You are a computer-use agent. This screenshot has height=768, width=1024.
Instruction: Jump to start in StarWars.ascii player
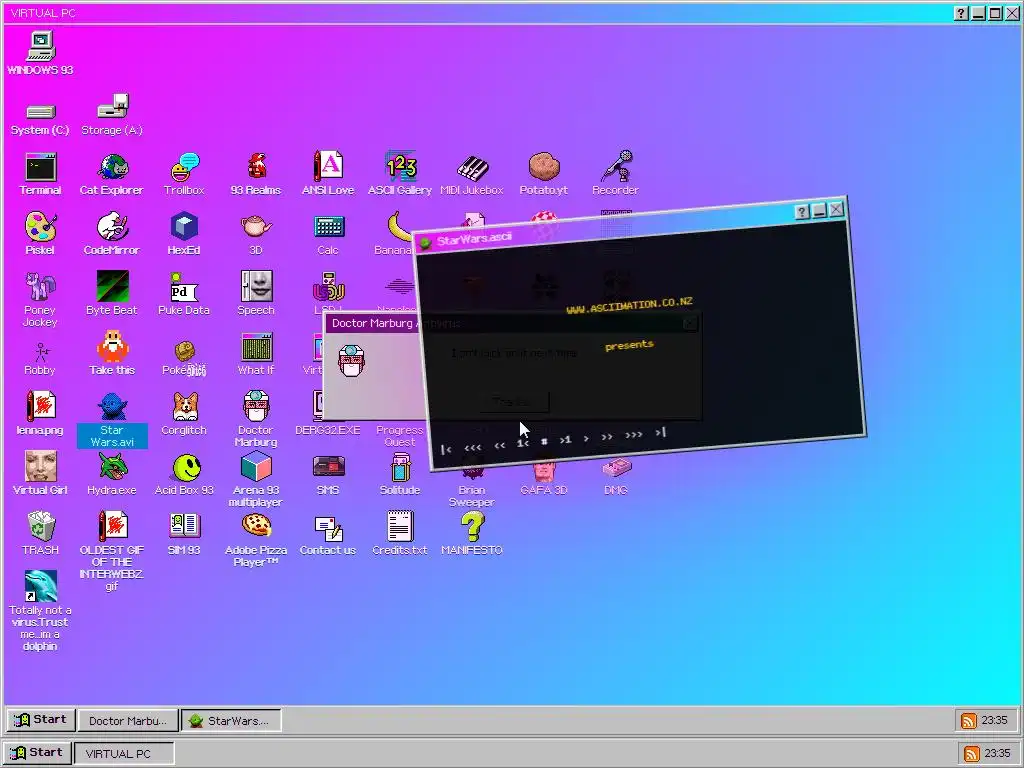[446, 449]
